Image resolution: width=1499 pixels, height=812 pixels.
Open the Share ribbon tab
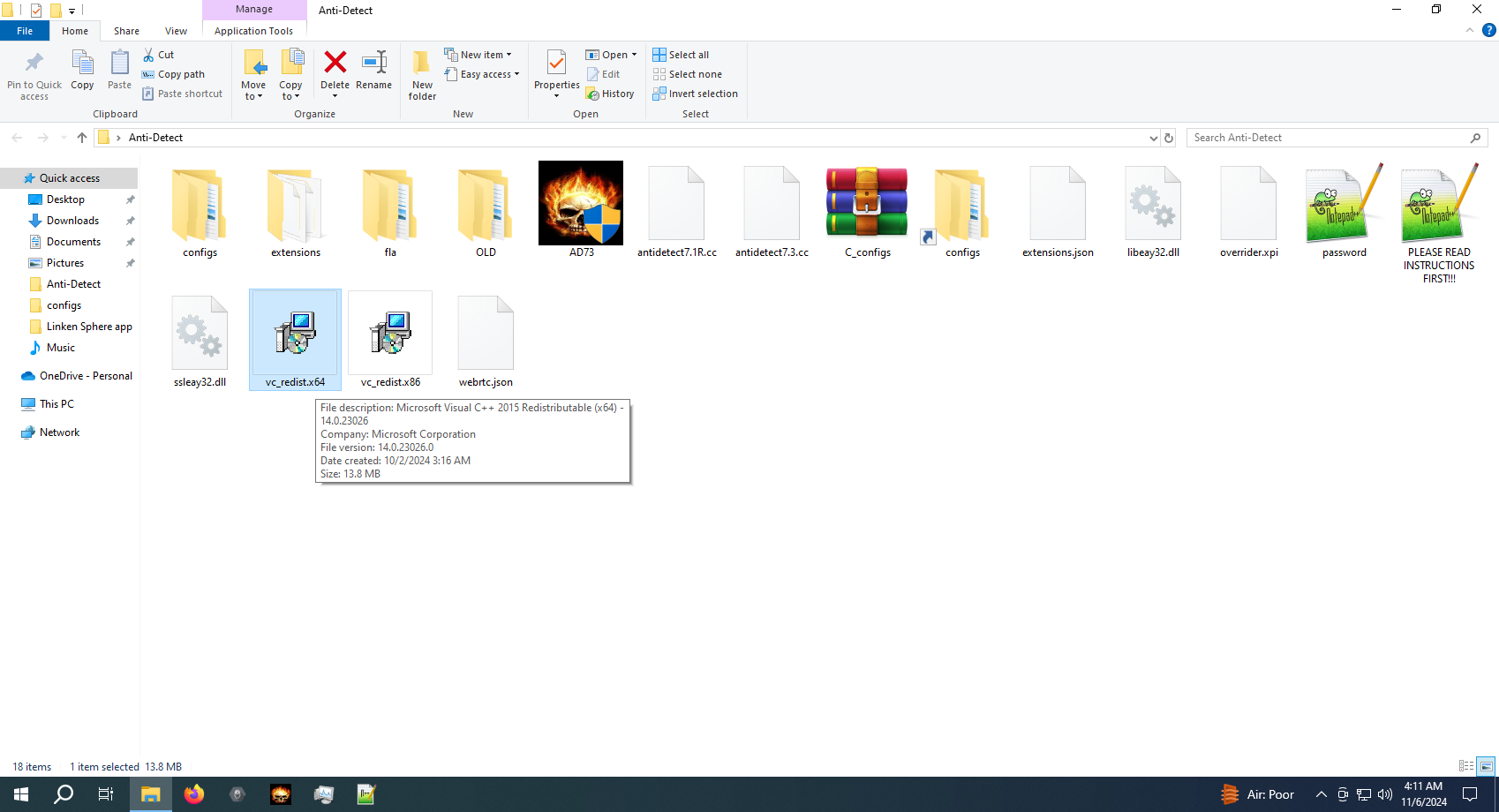click(x=126, y=30)
